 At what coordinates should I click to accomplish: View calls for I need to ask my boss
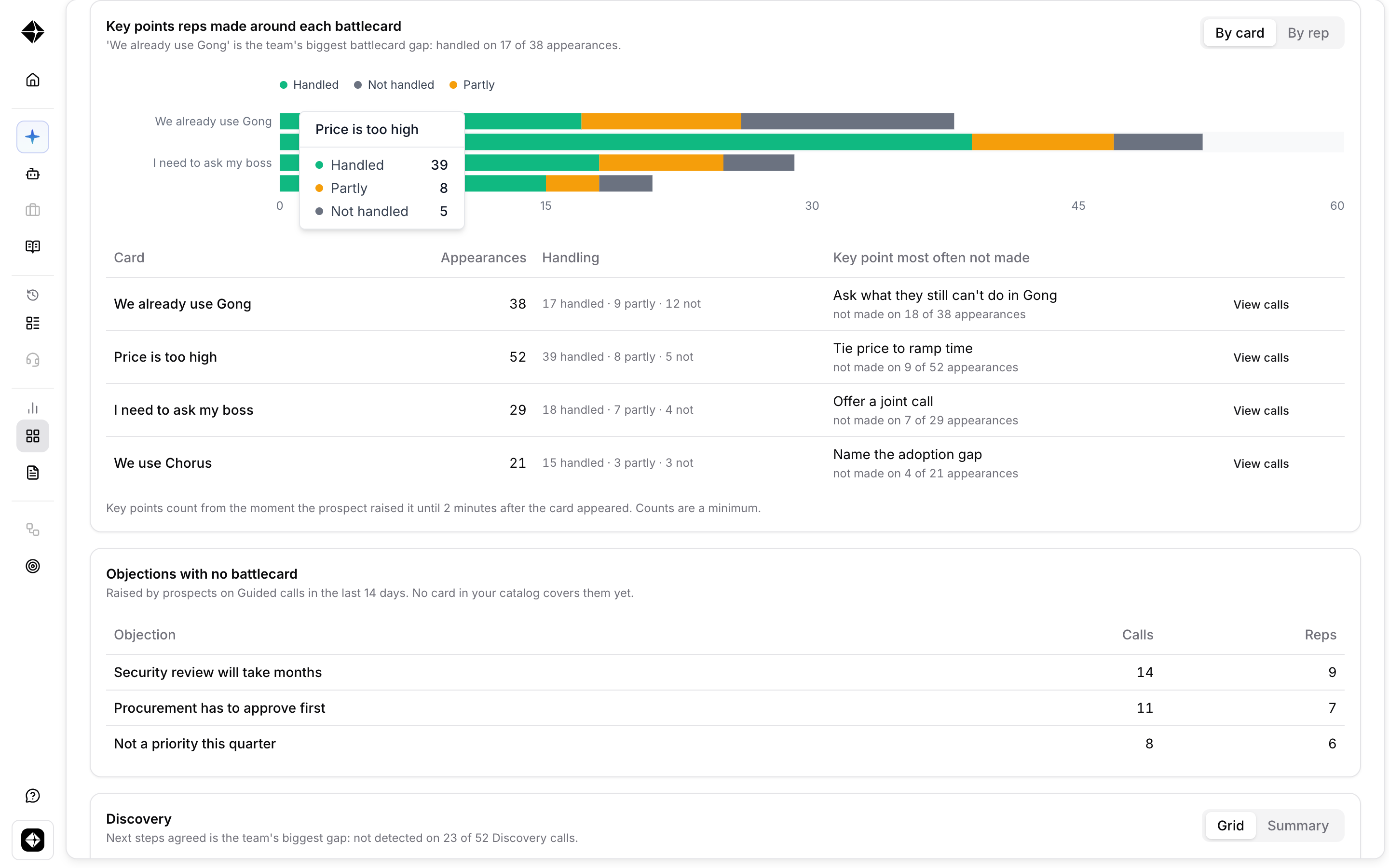(1260, 410)
